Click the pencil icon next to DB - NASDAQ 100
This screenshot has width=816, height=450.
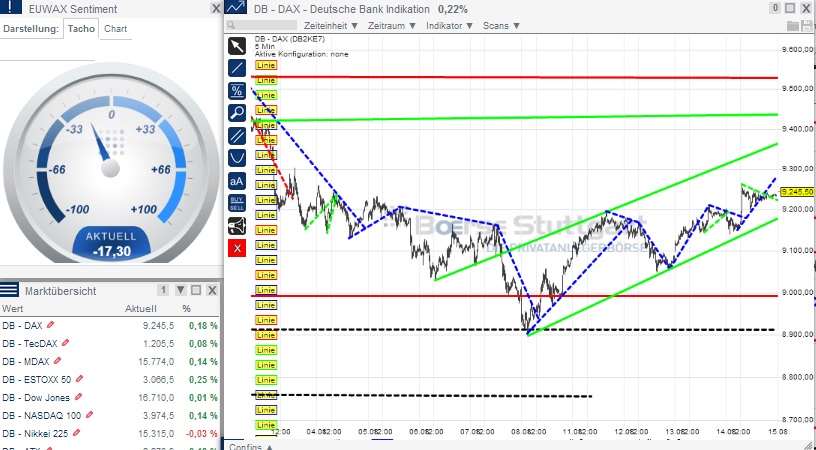(x=90, y=415)
